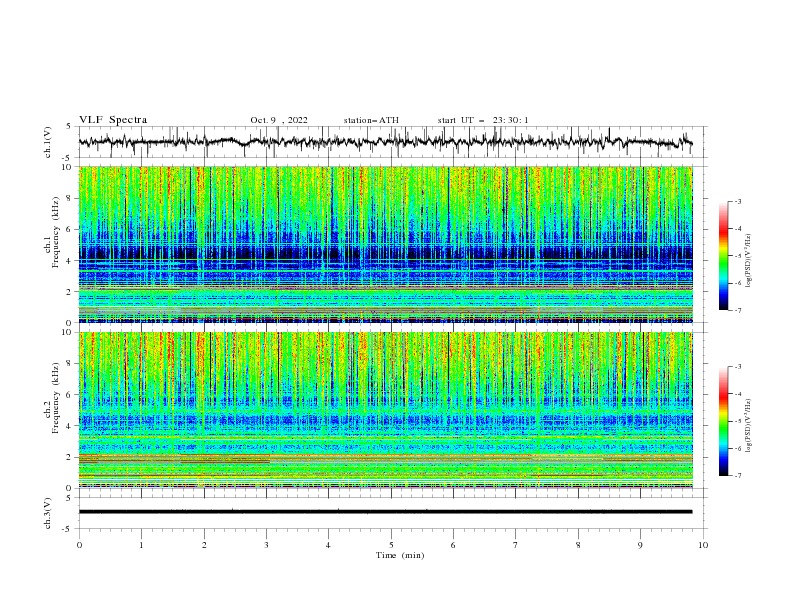Click time axis tick label 1
This screenshot has width=792, height=612.
(x=141, y=545)
